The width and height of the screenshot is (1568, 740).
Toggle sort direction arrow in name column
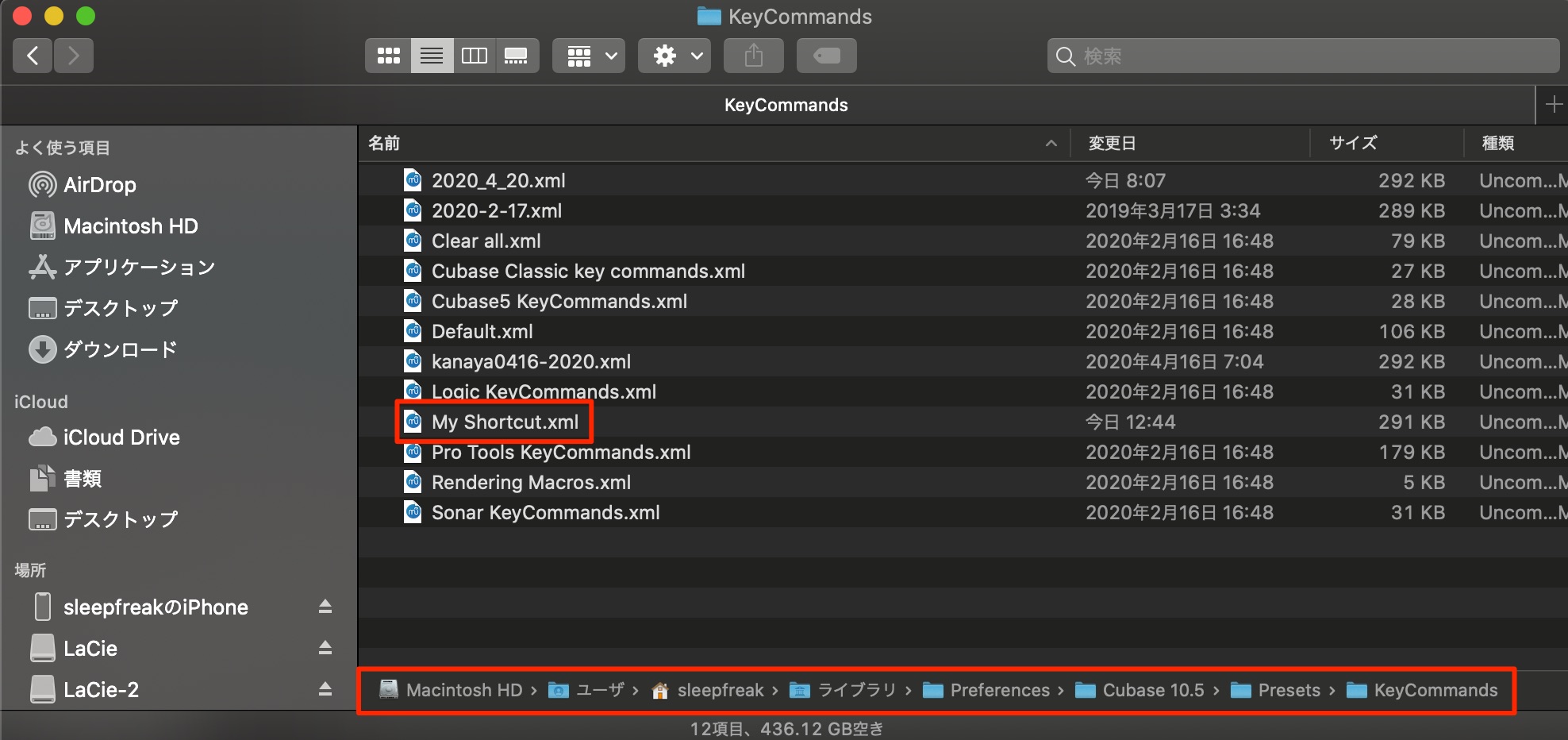(x=1051, y=144)
